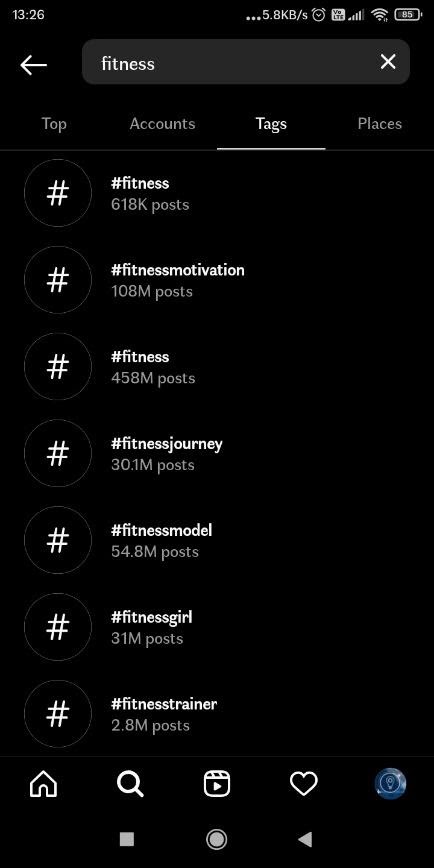
Task: Open the Activity heart icon
Action: point(303,784)
